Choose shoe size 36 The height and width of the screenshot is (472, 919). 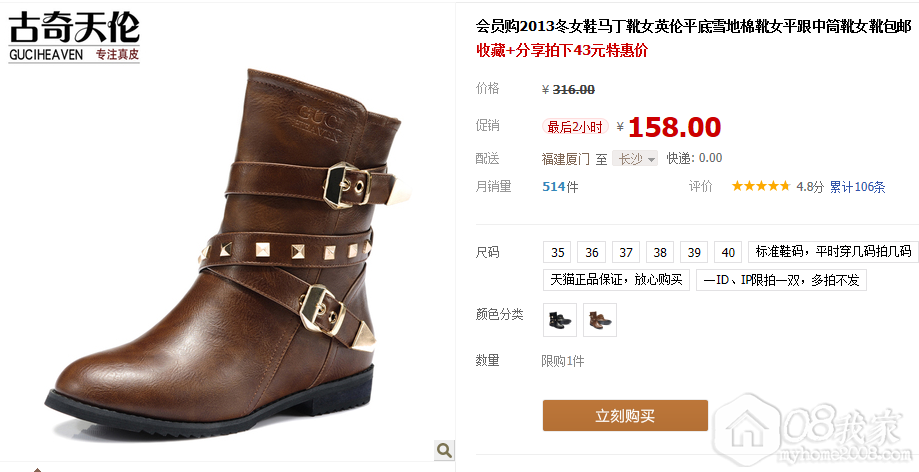coord(591,252)
